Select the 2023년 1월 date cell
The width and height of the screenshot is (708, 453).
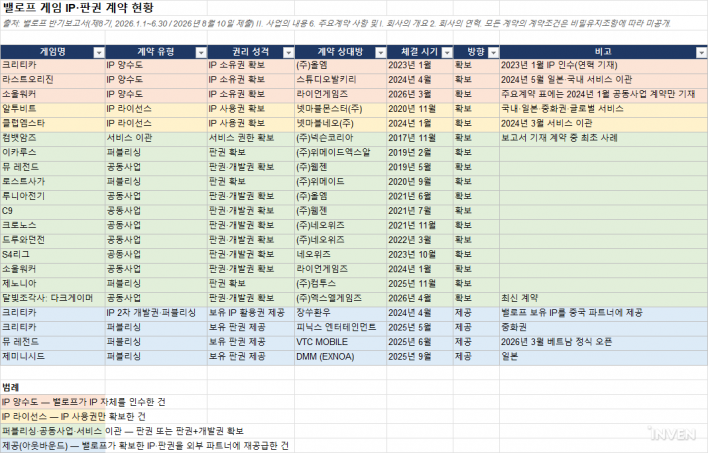[420, 65]
